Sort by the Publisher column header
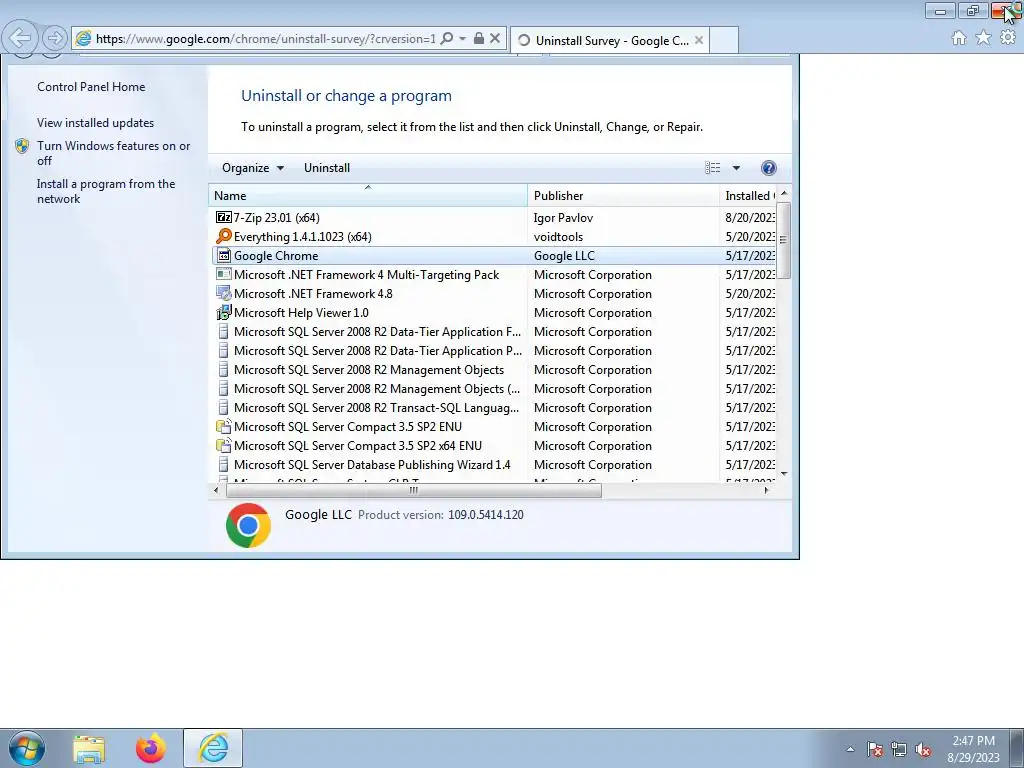1024x768 pixels. [623, 195]
